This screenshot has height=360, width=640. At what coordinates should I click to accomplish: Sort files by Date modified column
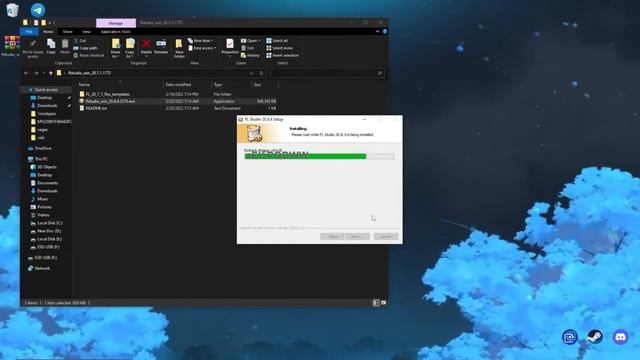[x=187, y=84]
